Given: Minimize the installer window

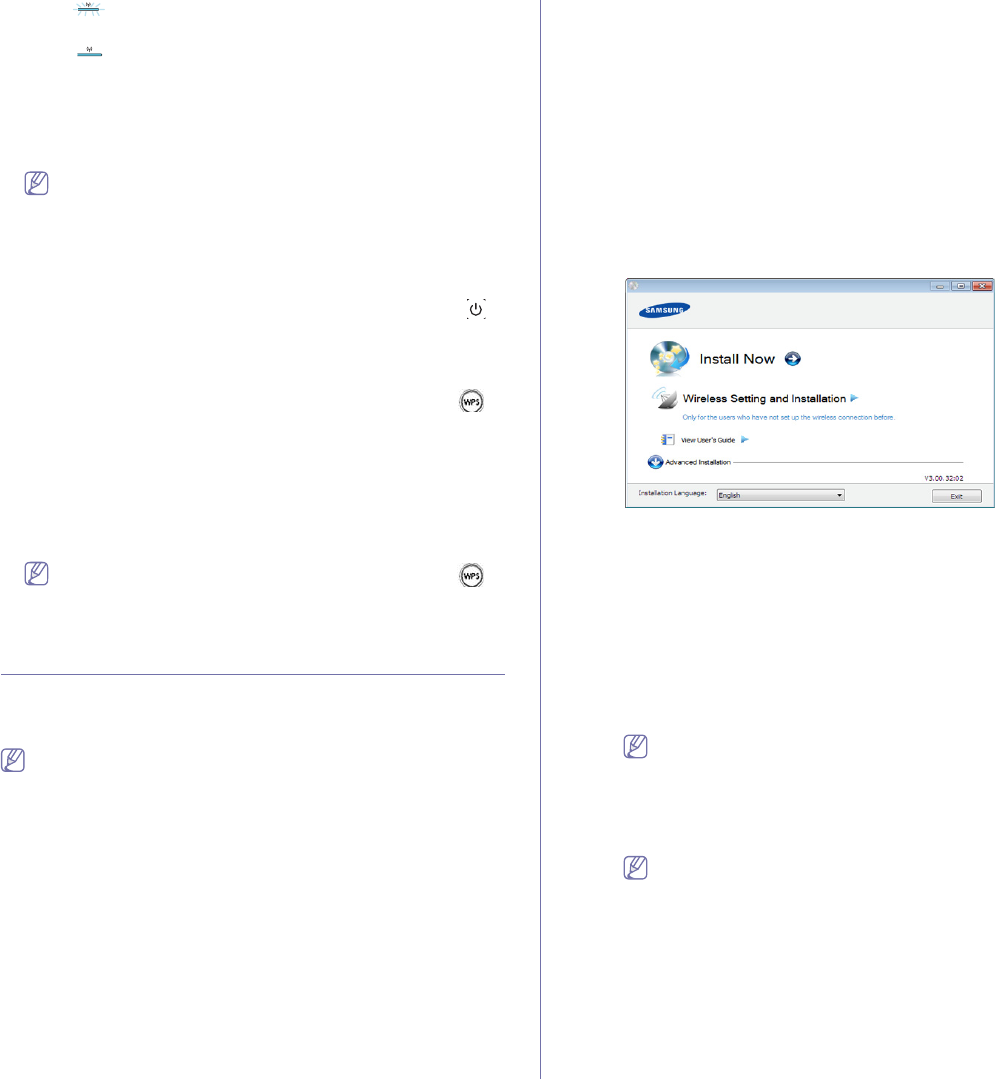Looking at the screenshot, I should pos(940,286).
